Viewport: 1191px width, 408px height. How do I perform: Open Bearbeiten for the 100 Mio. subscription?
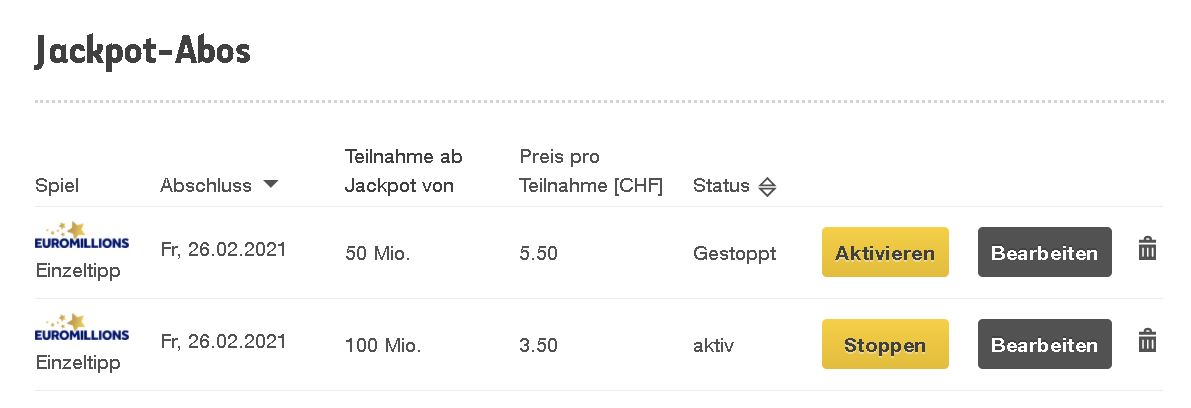point(1044,345)
